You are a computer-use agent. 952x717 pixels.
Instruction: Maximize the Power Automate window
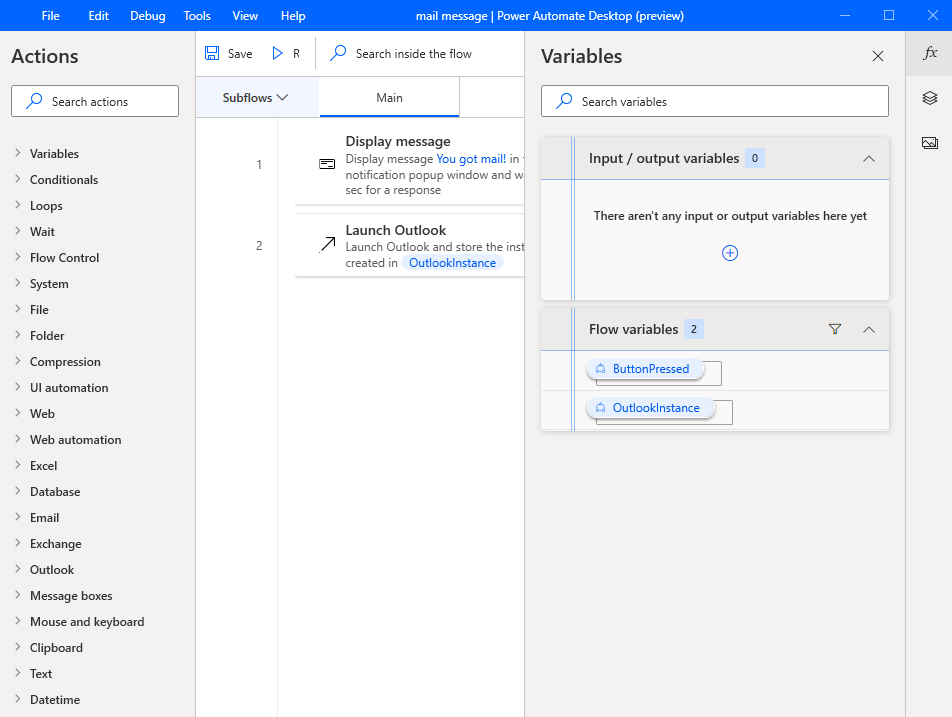click(889, 15)
